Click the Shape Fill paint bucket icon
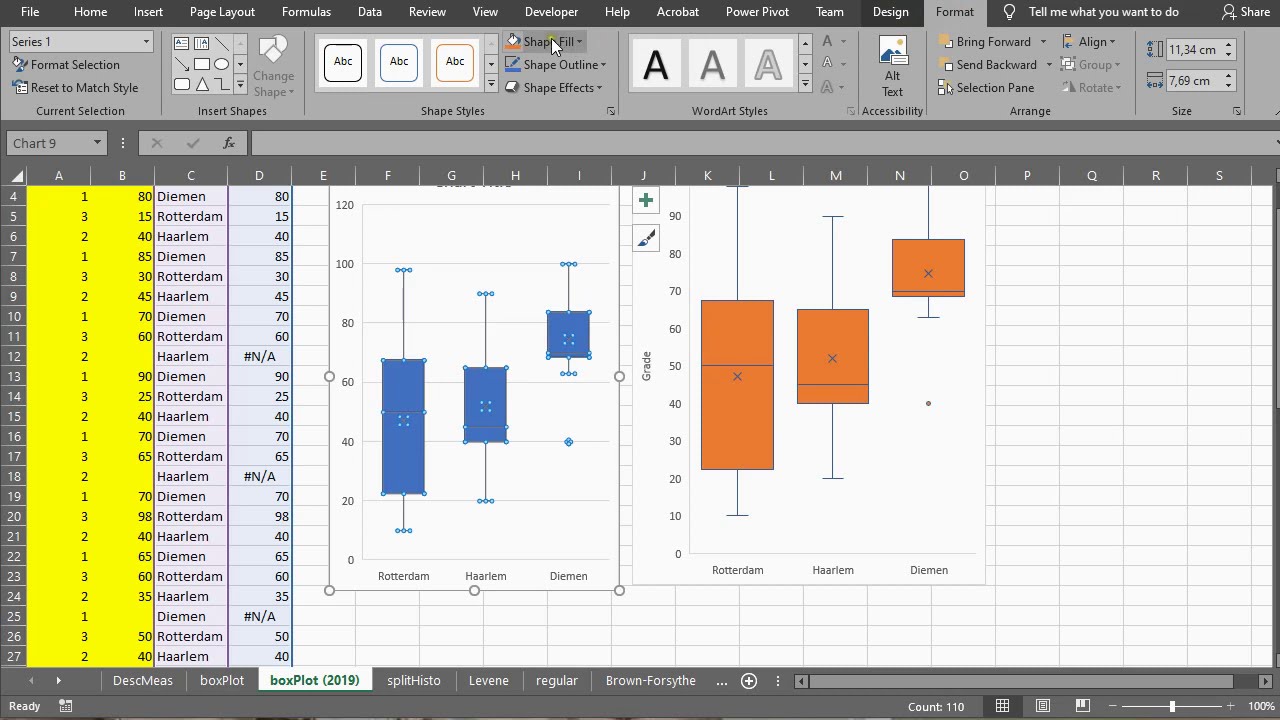The height and width of the screenshot is (720, 1280). tap(513, 42)
